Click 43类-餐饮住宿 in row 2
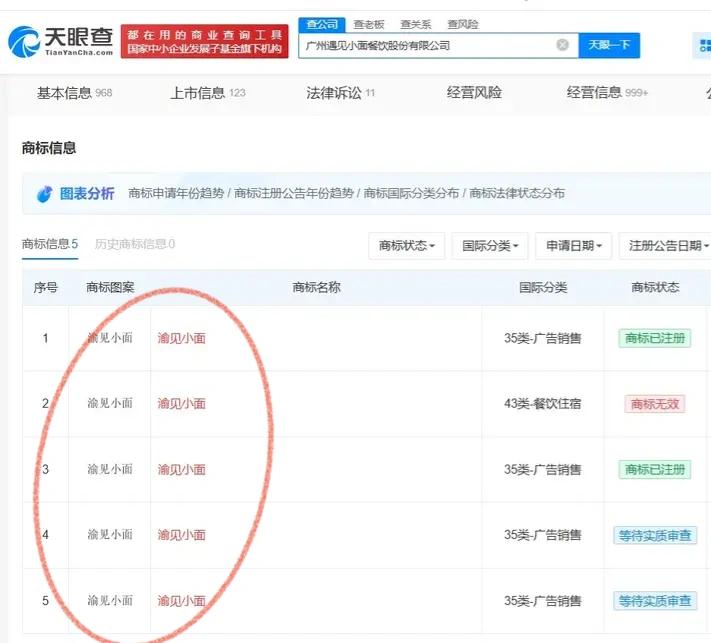Screen dimensions: 711x643 tap(542, 404)
